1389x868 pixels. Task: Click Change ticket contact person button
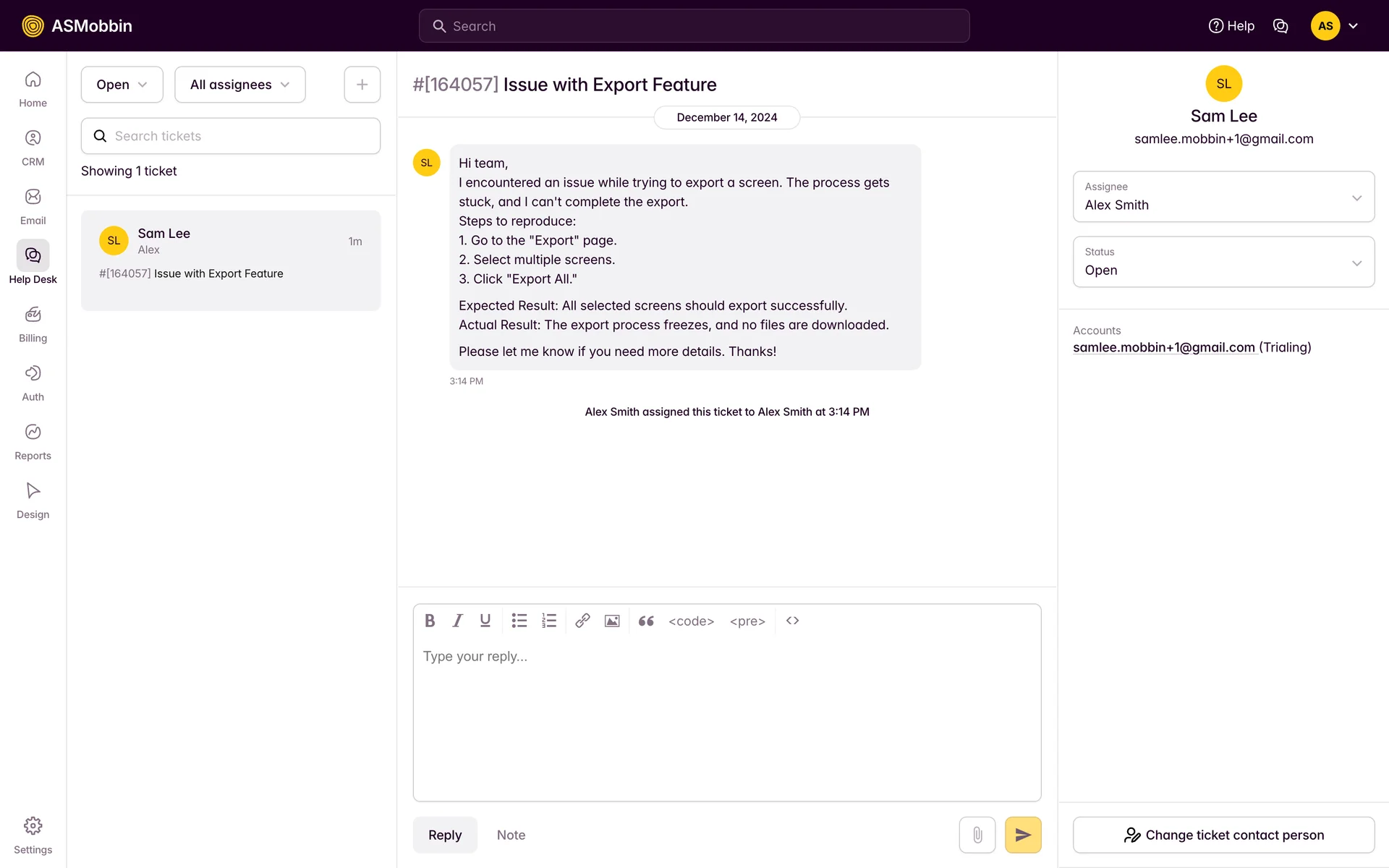1223,835
